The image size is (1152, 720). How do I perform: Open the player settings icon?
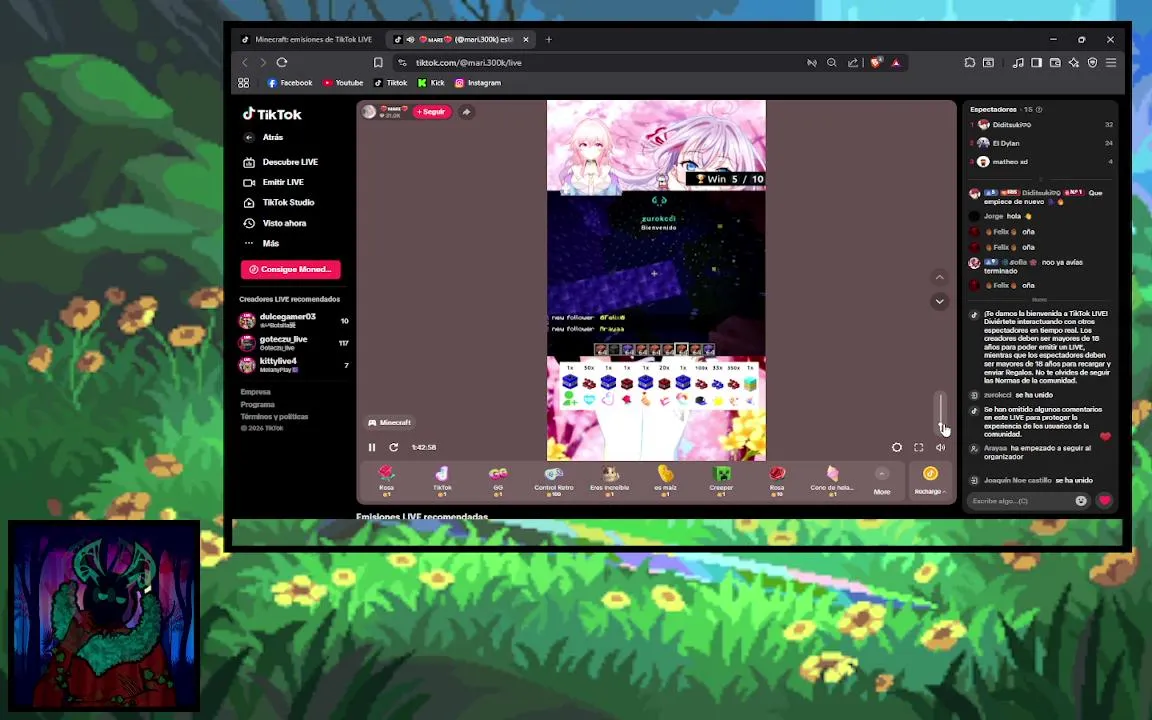pyautogui.click(x=896, y=447)
